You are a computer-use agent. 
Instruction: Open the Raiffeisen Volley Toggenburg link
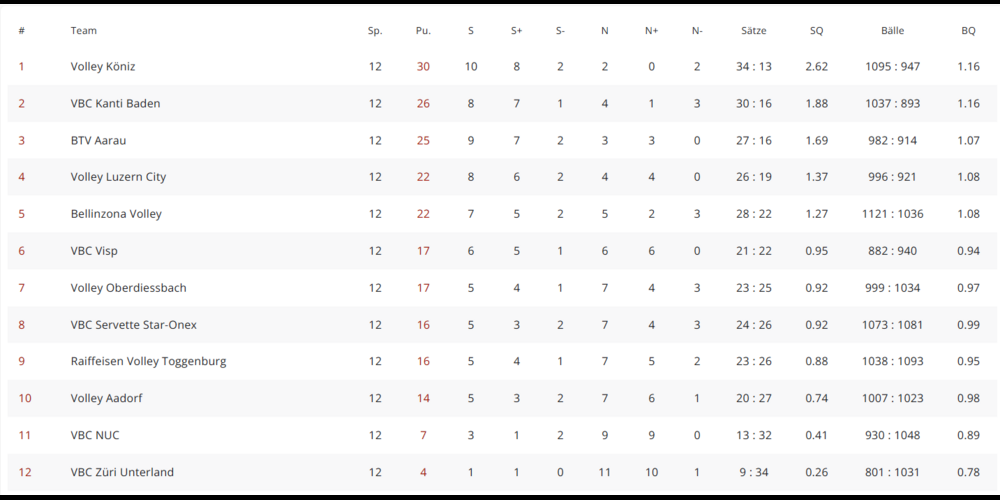(148, 361)
